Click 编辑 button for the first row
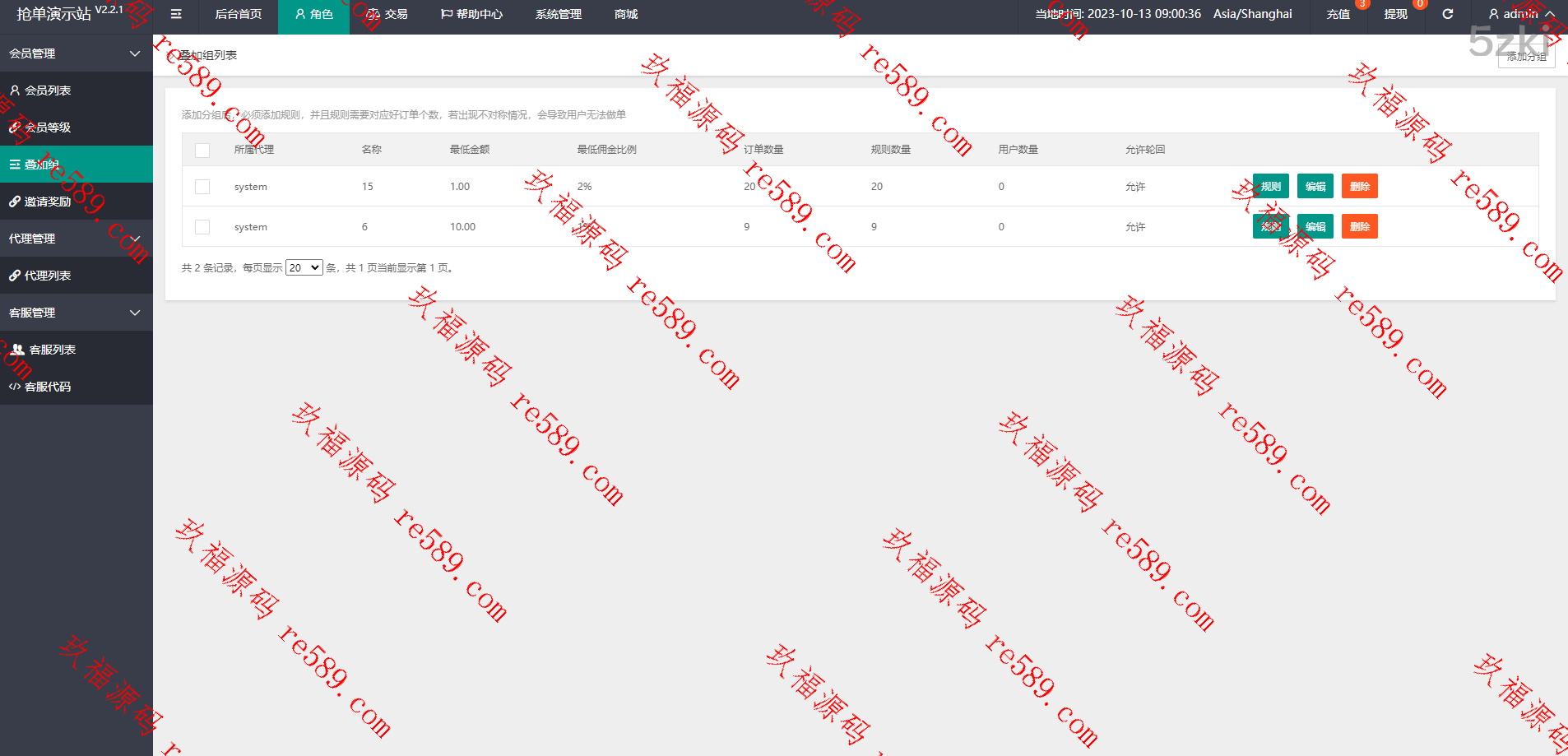 pos(1315,187)
